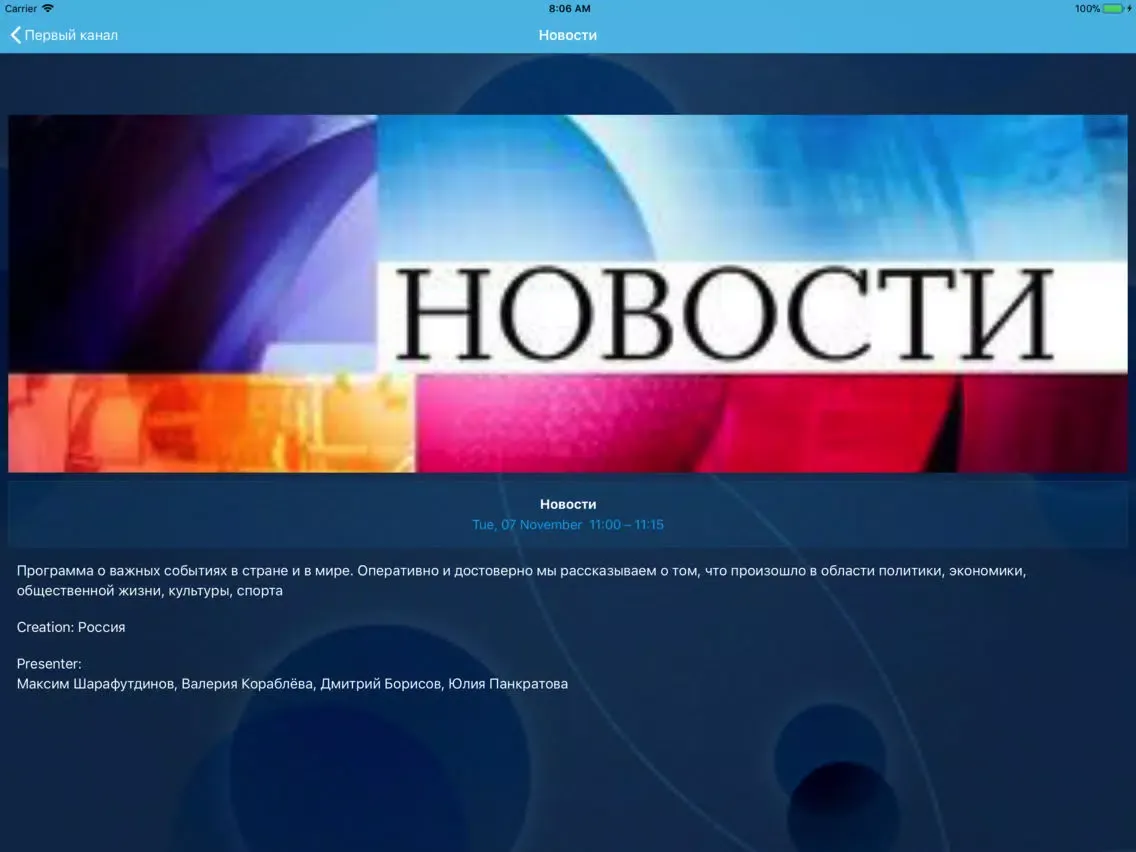This screenshot has height=852, width=1136.
Task: Tap the Presenter: label
Action: click(49, 664)
